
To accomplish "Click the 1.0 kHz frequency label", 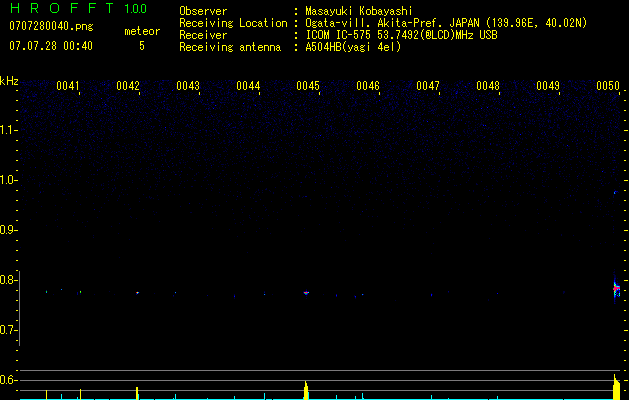I will (x=7, y=180).
